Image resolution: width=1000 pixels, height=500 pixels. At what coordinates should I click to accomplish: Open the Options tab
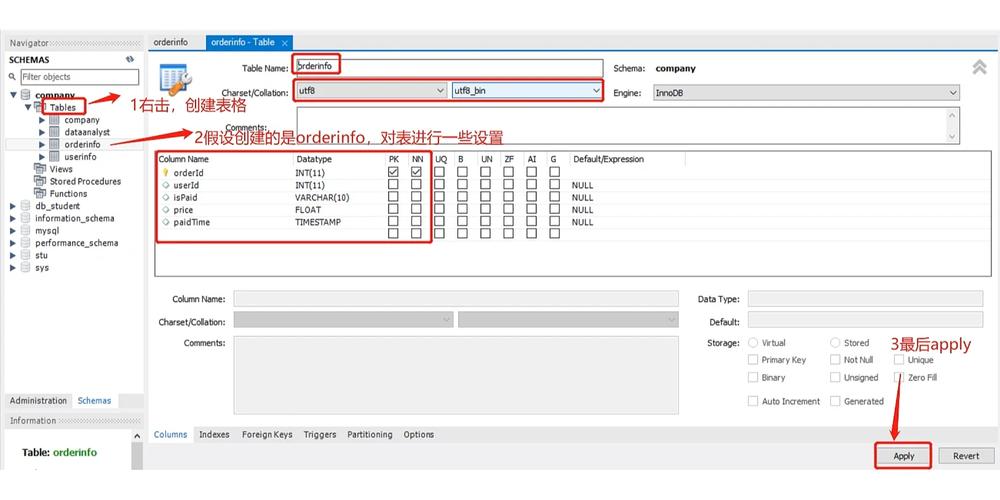pos(418,435)
